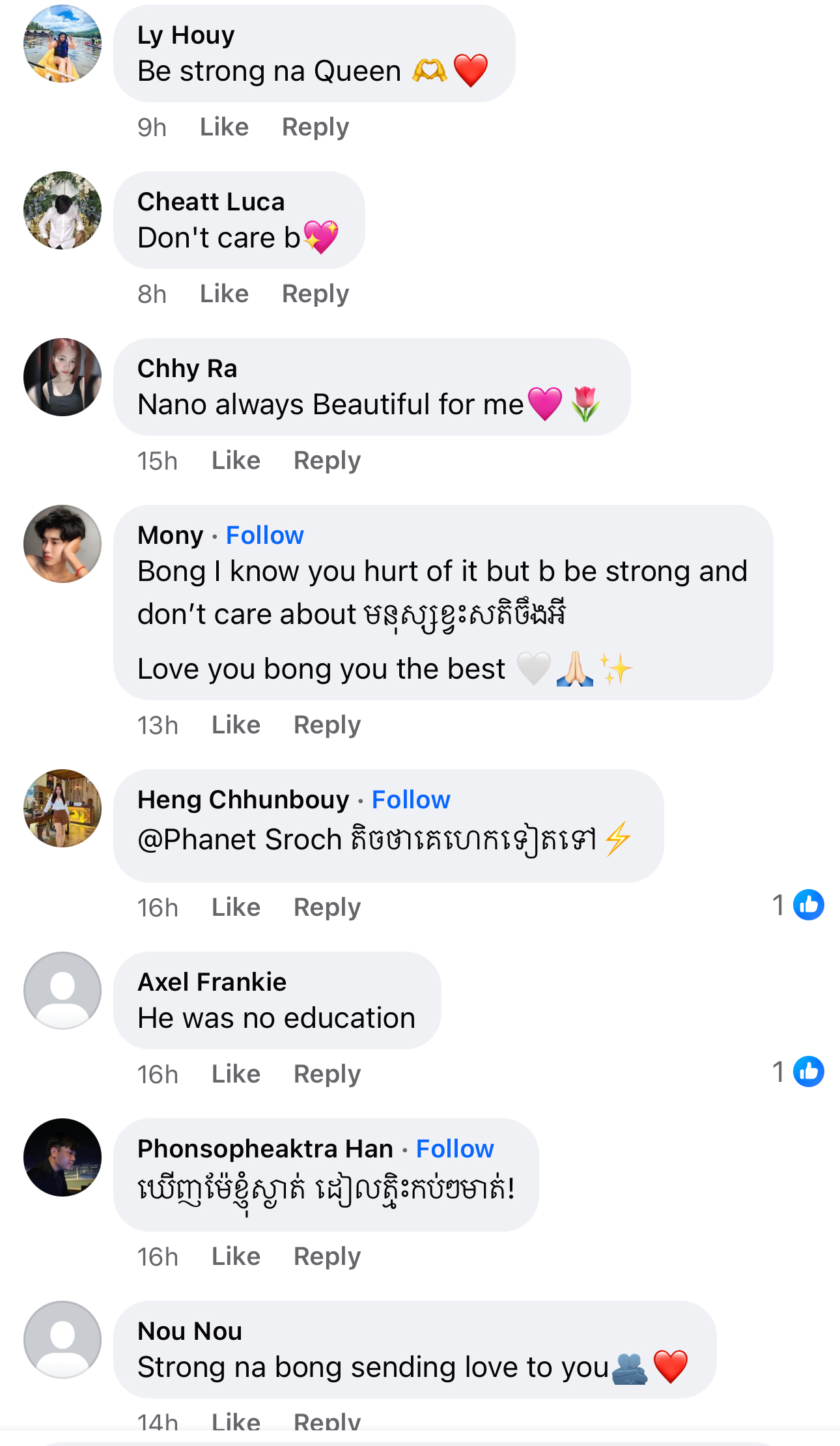
Task: Tap Axel Frankie's default avatar icon
Action: click(63, 991)
